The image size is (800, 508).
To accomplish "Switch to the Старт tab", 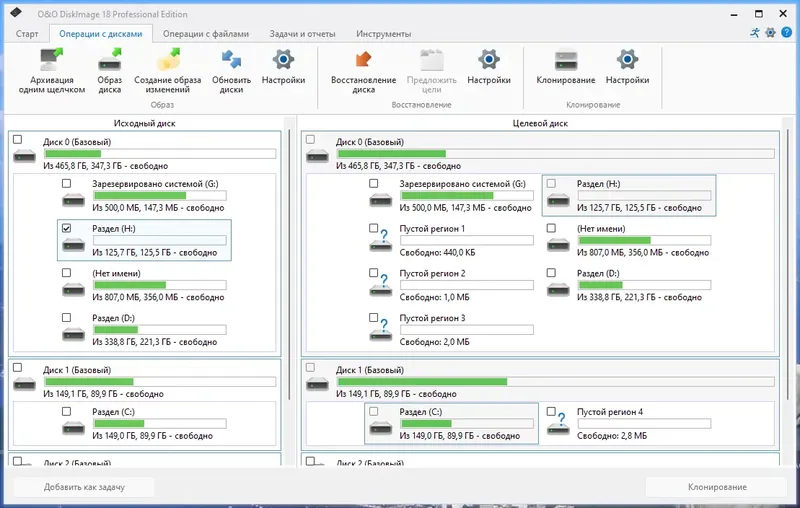I will tap(27, 34).
